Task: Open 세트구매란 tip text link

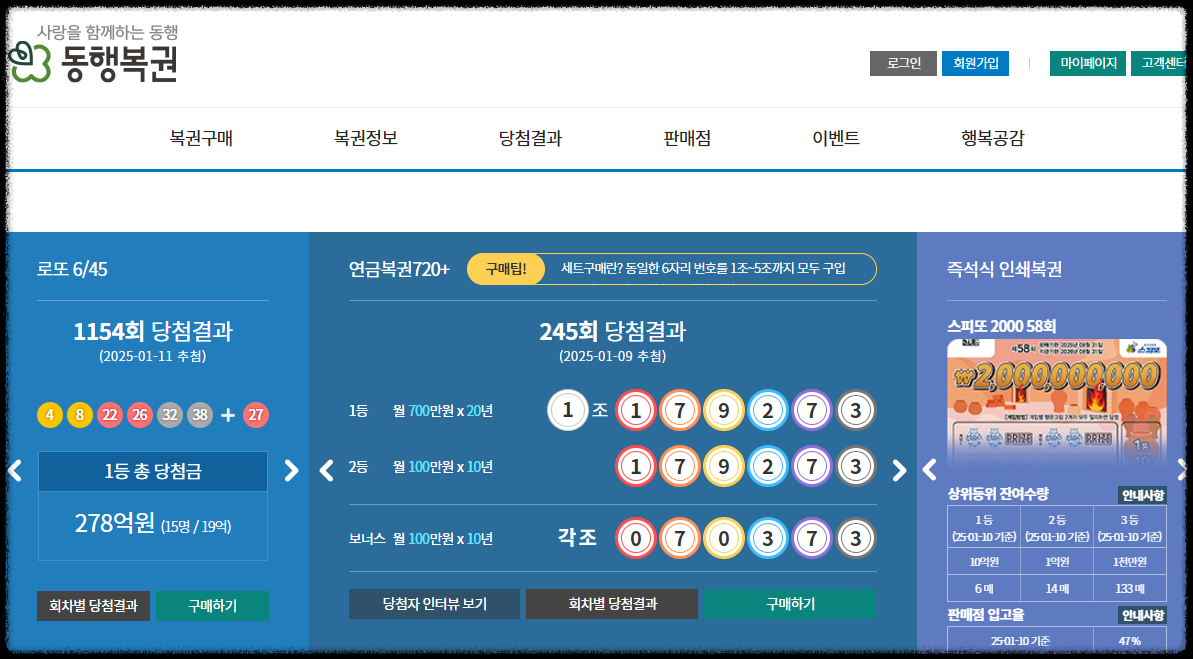Action: (x=703, y=269)
